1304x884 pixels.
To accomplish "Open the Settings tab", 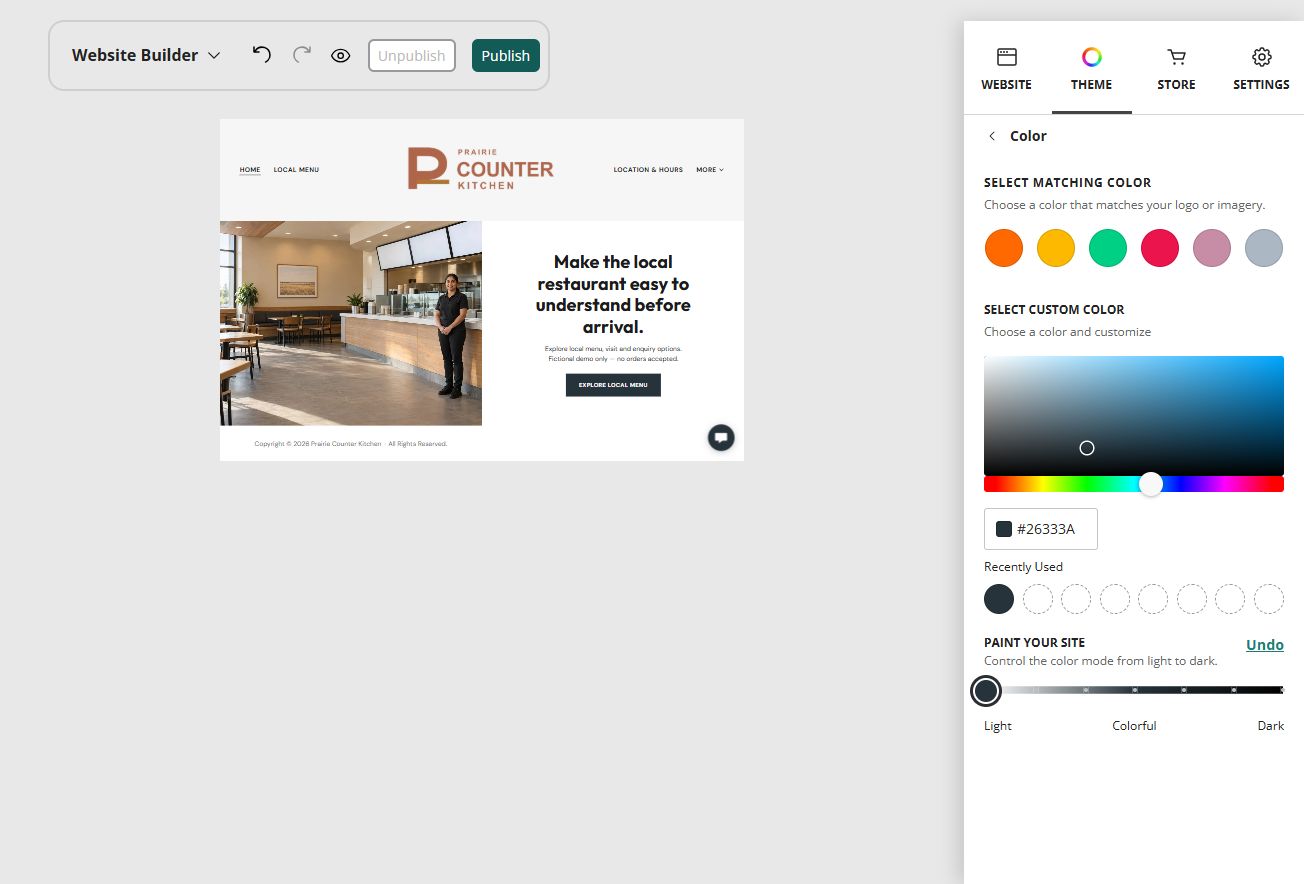I will click(x=1262, y=68).
